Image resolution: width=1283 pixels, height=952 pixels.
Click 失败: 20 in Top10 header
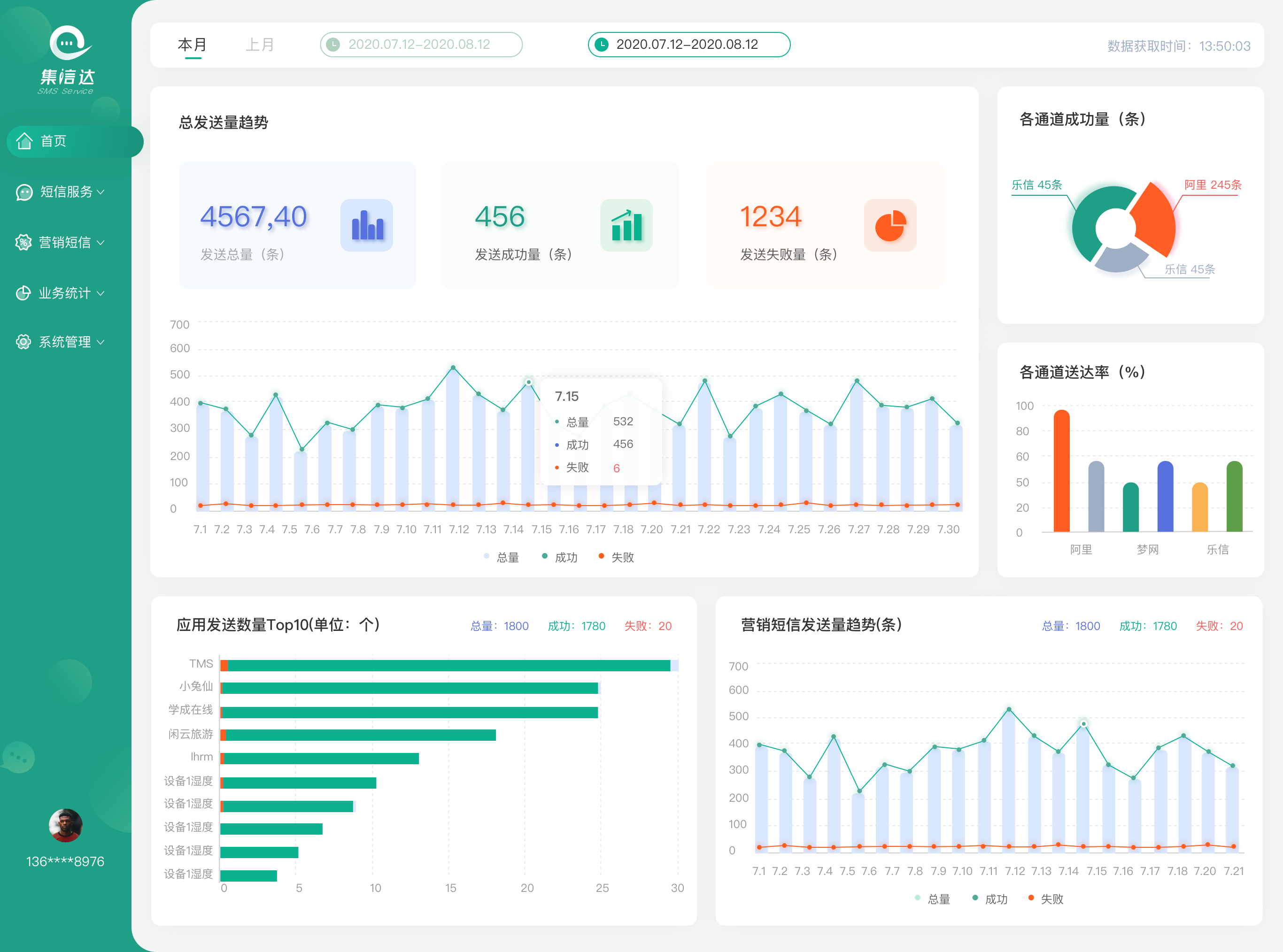point(649,626)
